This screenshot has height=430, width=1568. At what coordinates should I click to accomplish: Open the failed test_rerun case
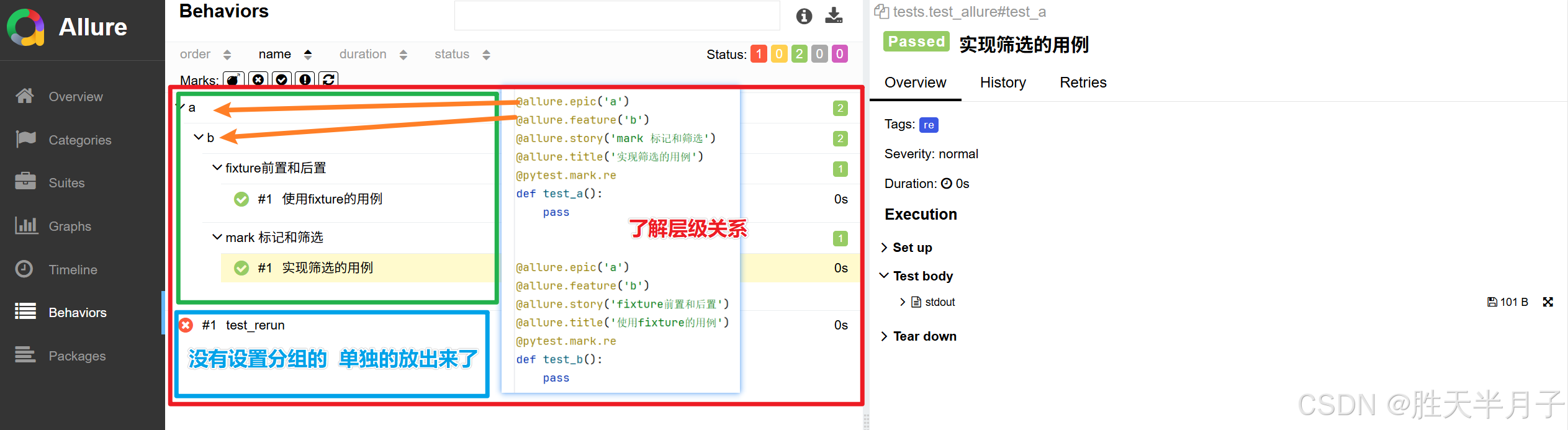[x=255, y=325]
